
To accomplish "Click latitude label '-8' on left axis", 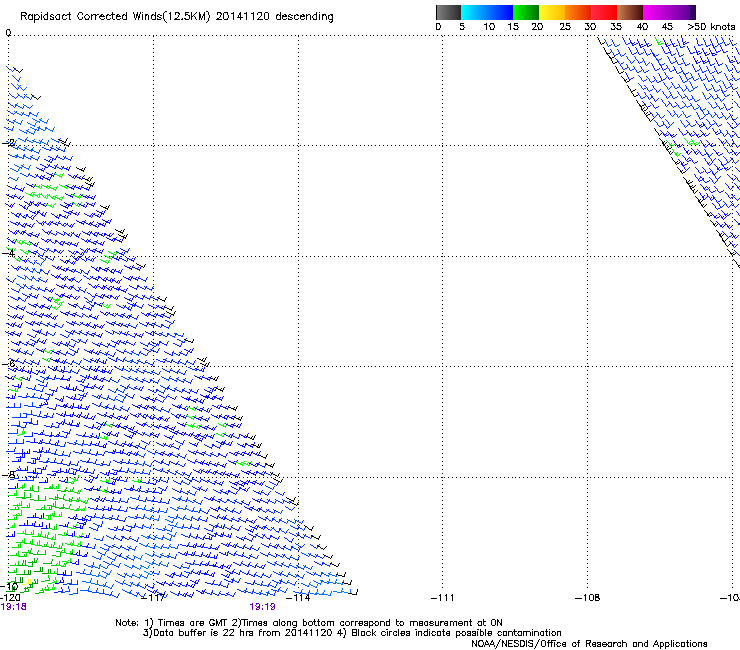I will pos(8,474).
